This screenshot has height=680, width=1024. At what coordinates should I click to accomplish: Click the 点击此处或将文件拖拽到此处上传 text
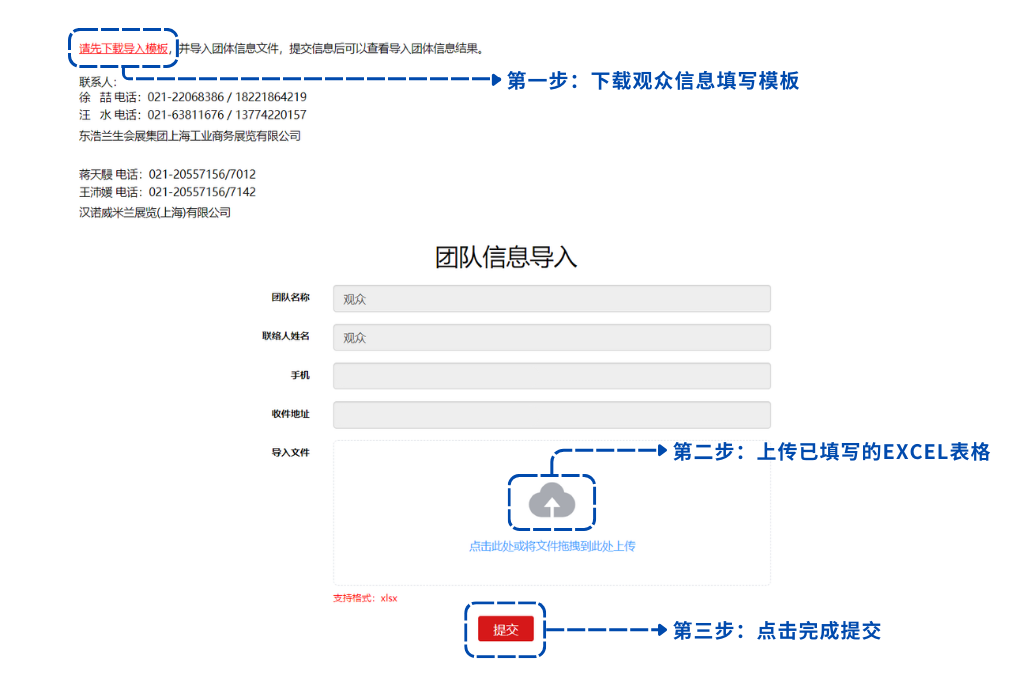[552, 546]
